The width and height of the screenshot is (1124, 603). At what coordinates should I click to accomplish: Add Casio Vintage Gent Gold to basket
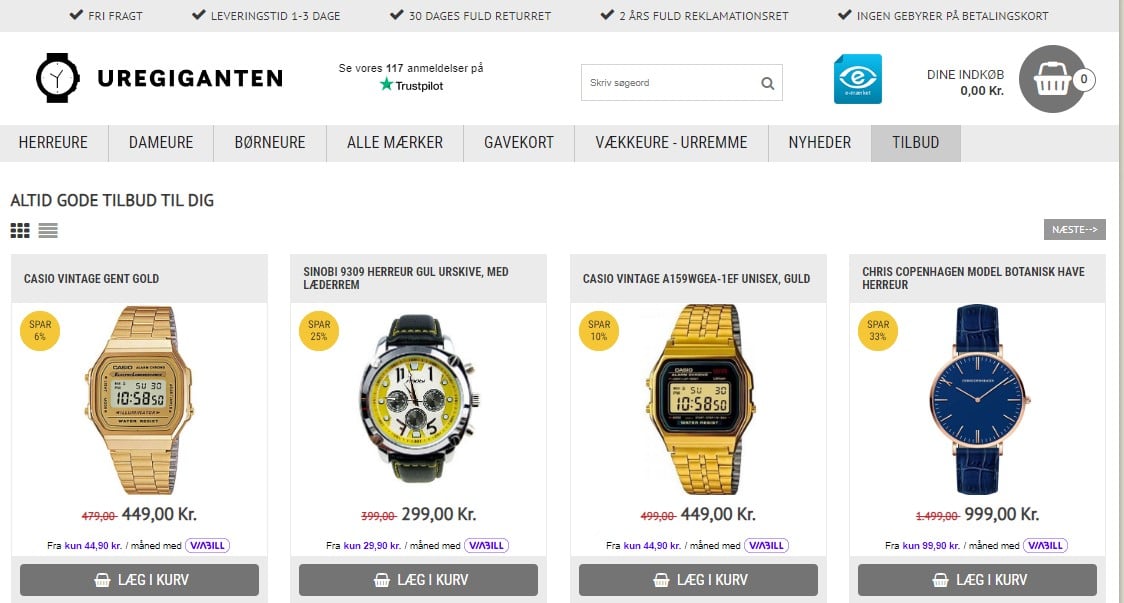tap(139, 580)
